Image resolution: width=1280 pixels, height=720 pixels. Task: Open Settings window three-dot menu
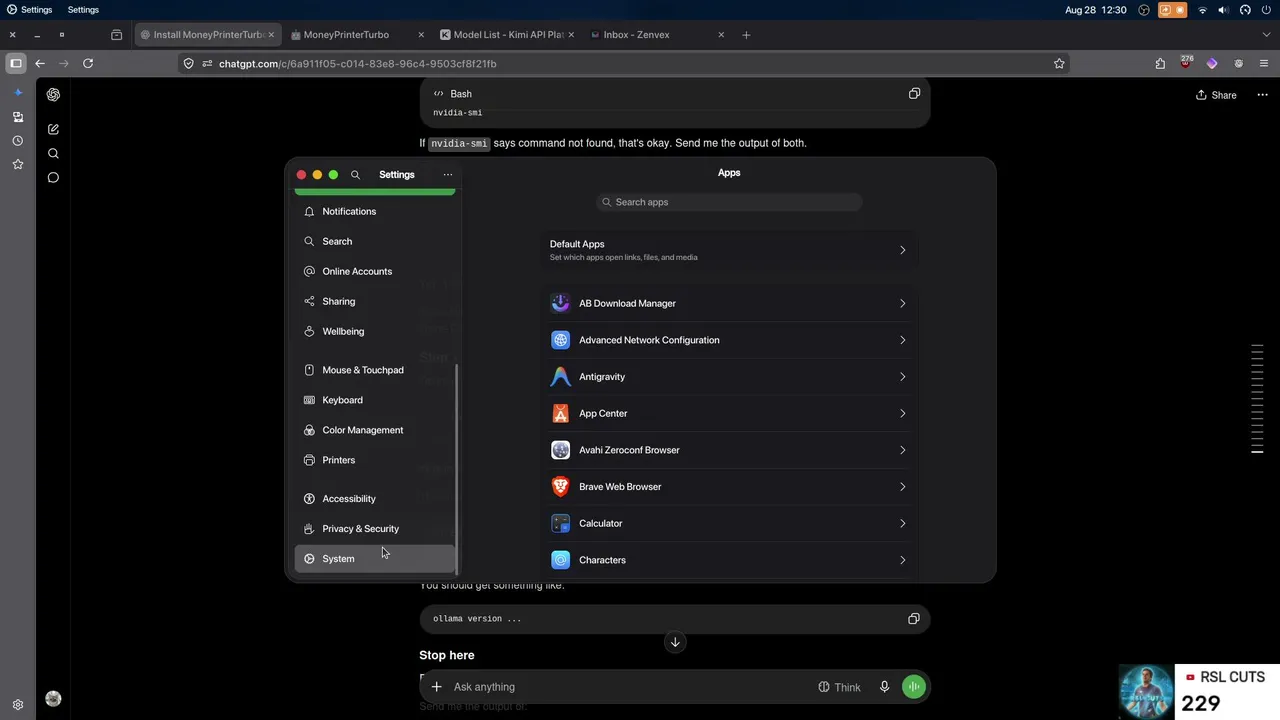448,175
